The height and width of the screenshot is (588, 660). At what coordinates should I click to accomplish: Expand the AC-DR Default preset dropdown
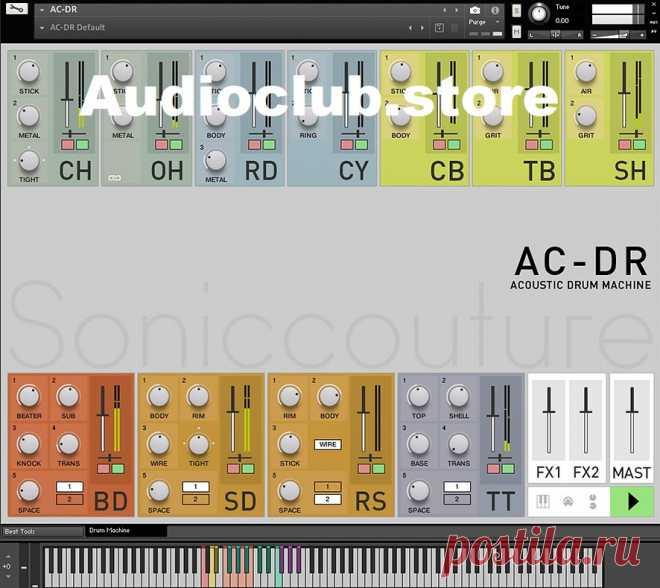click(x=42, y=28)
